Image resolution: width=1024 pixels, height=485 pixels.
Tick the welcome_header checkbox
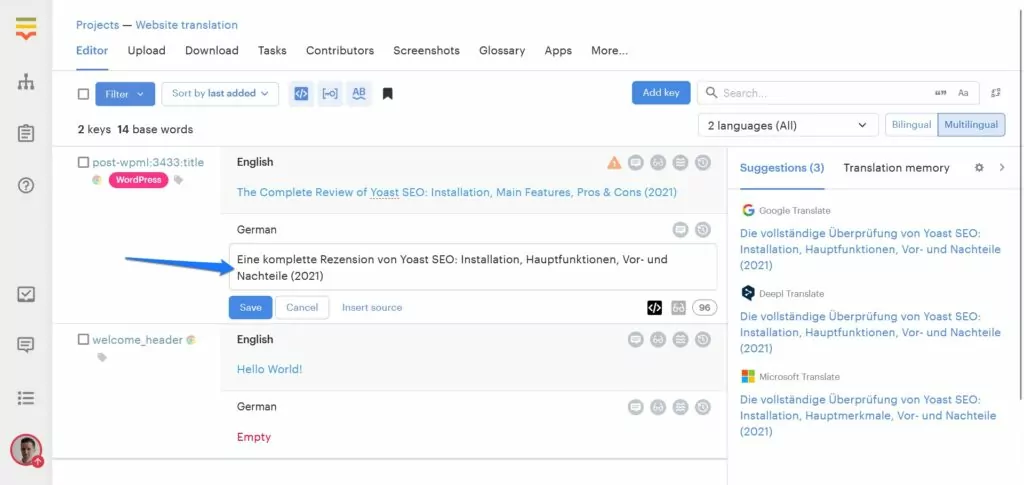(83, 339)
